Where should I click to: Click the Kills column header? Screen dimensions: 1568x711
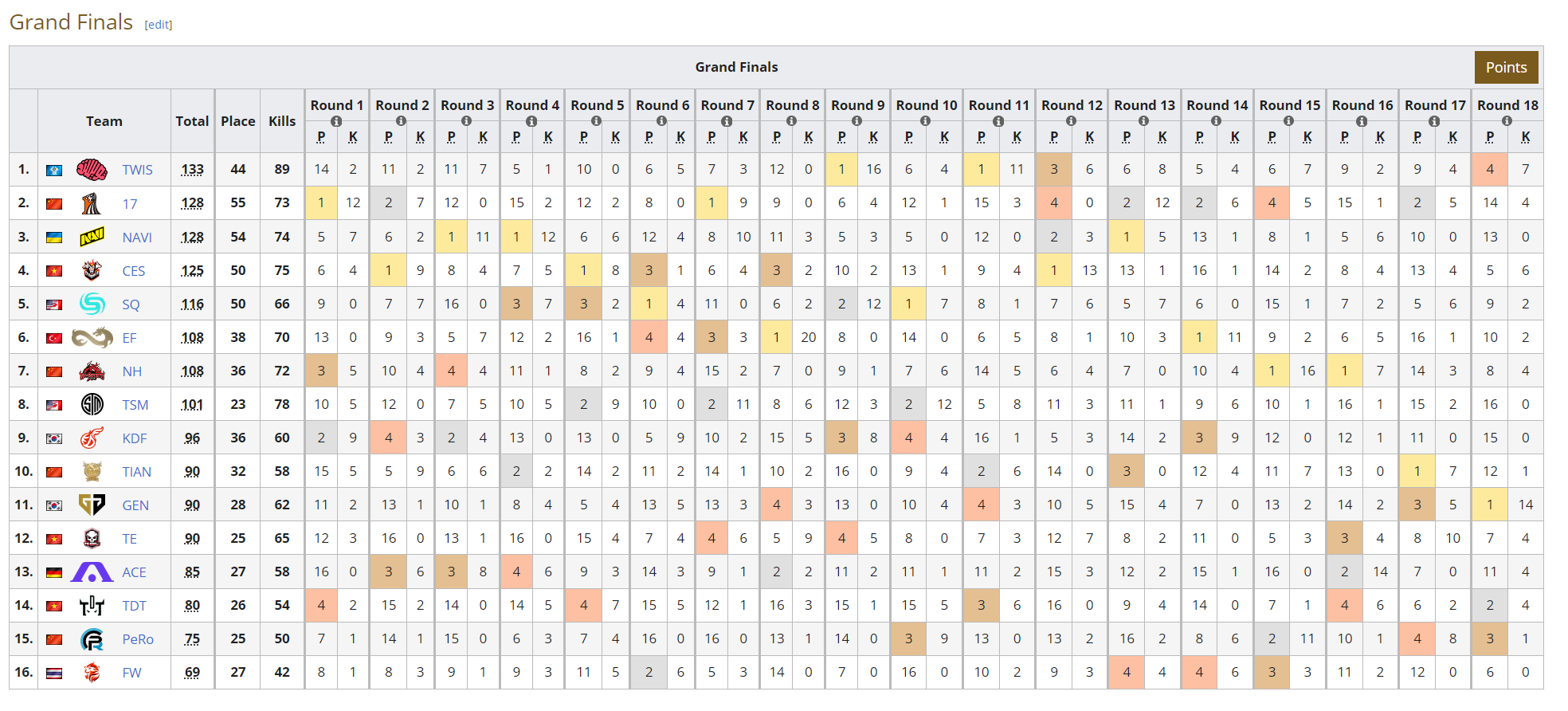point(282,121)
